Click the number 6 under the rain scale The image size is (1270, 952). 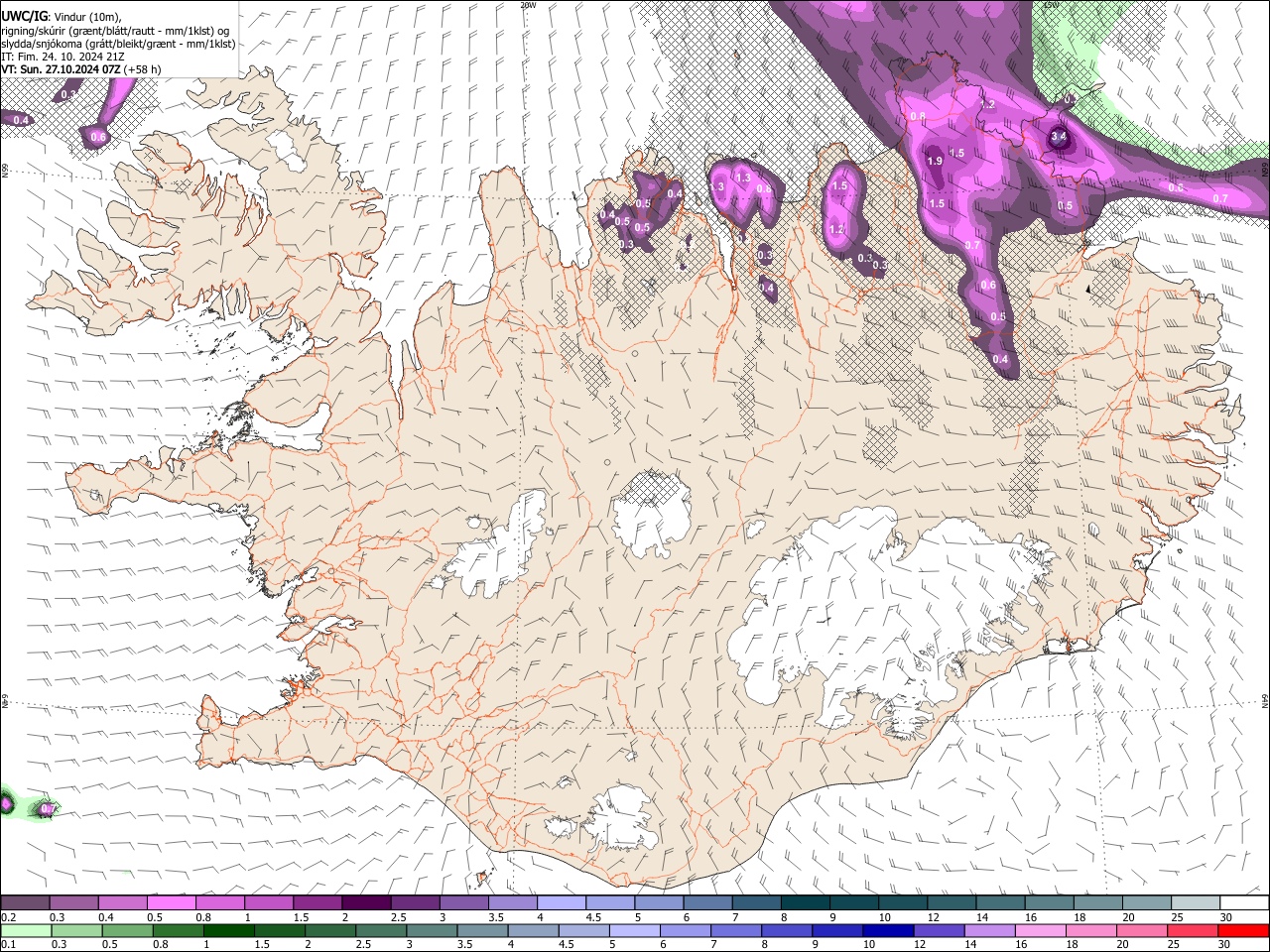663,944
